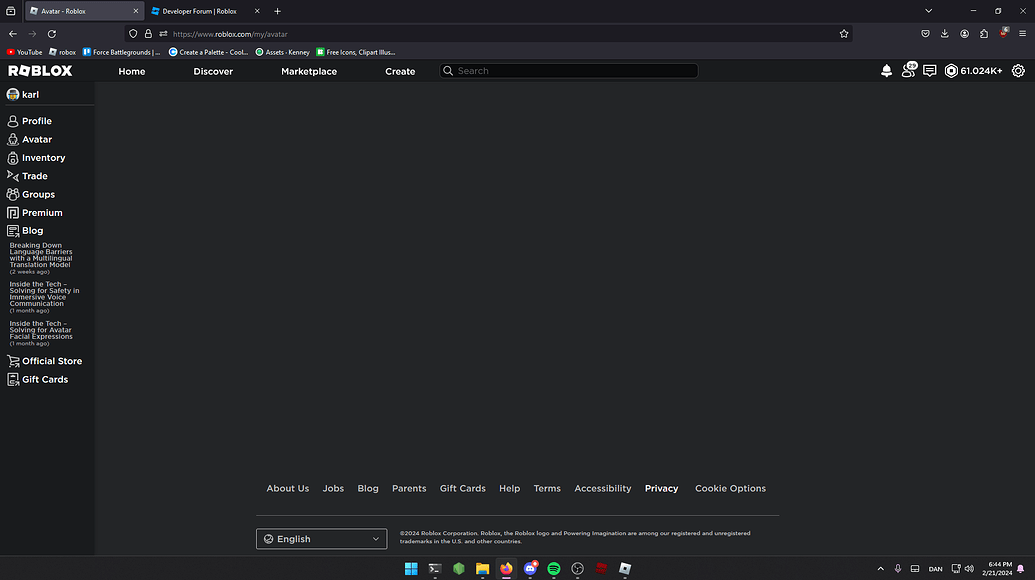Open the Save to Pocket icon
Screen dimensions: 1035x580
click(x=925, y=34)
